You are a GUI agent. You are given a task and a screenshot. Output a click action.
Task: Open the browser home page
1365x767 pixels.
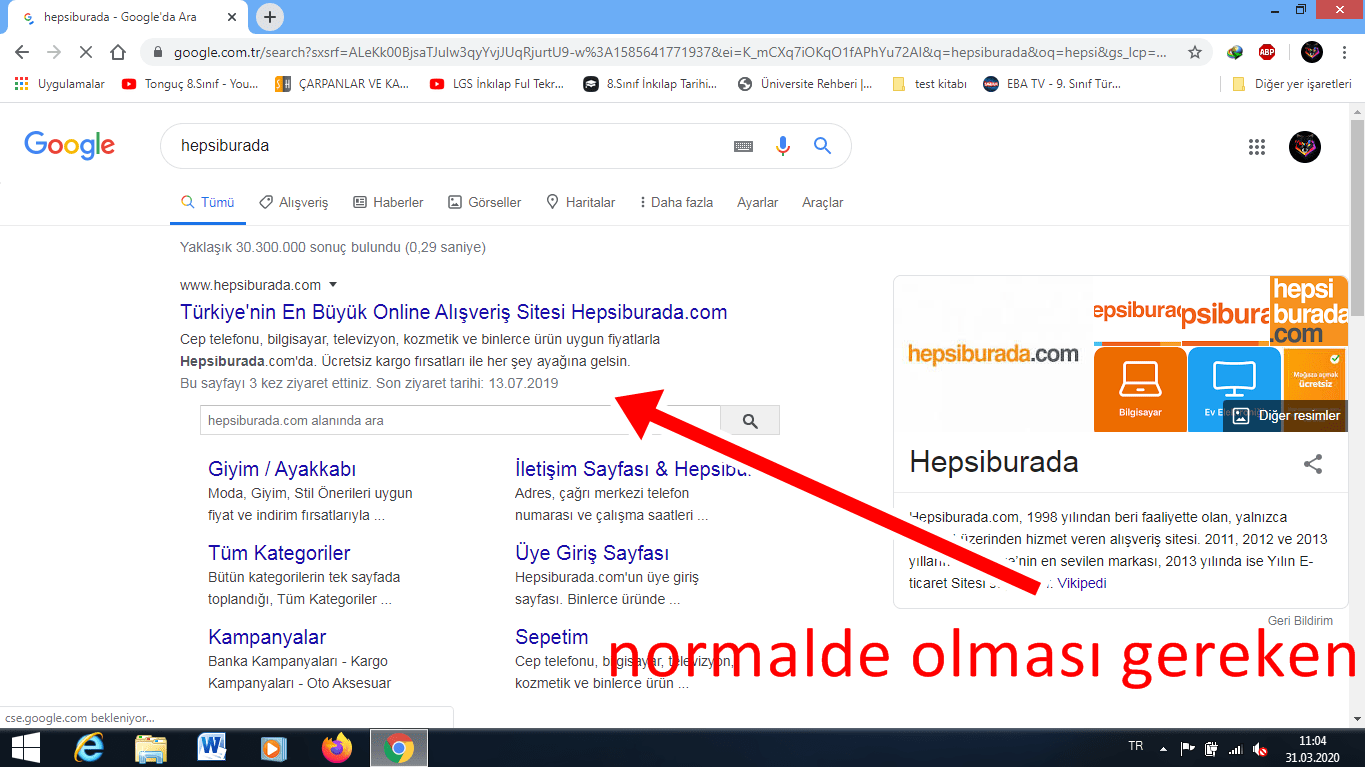click(x=118, y=52)
